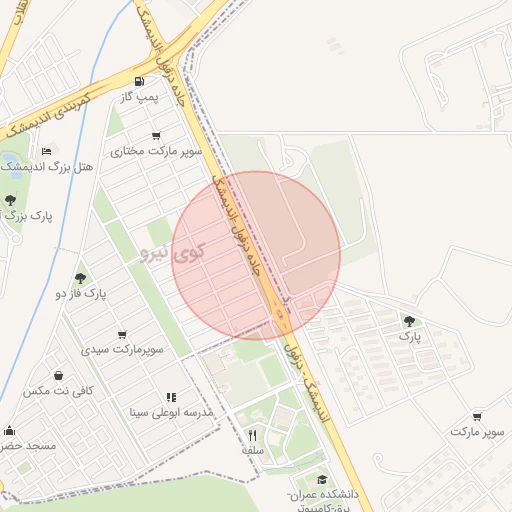Screen dimensions: 512x512
Task: Click the school icon above مدرسه ابوعلی سینا
Action: click(x=171, y=397)
